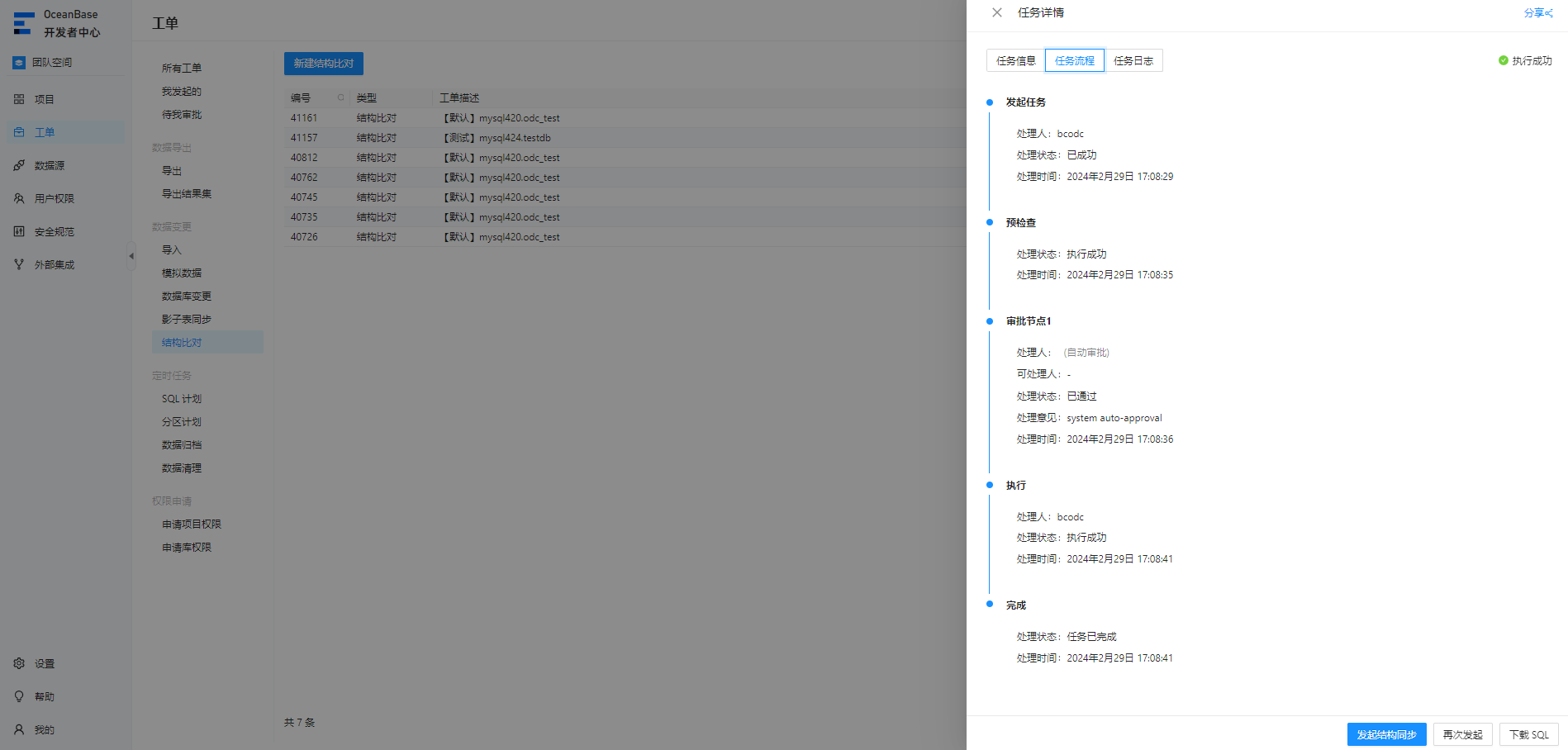Open the 团队空间 workspace icon

tap(19, 63)
